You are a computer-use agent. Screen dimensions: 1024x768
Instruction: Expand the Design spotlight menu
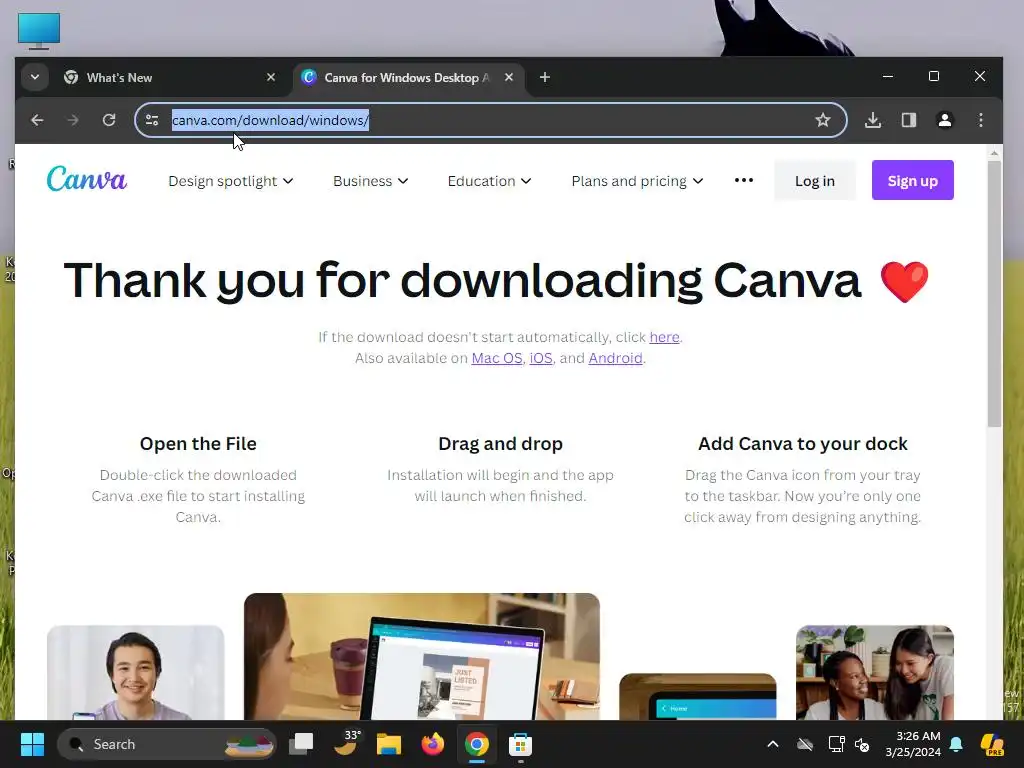point(231,181)
